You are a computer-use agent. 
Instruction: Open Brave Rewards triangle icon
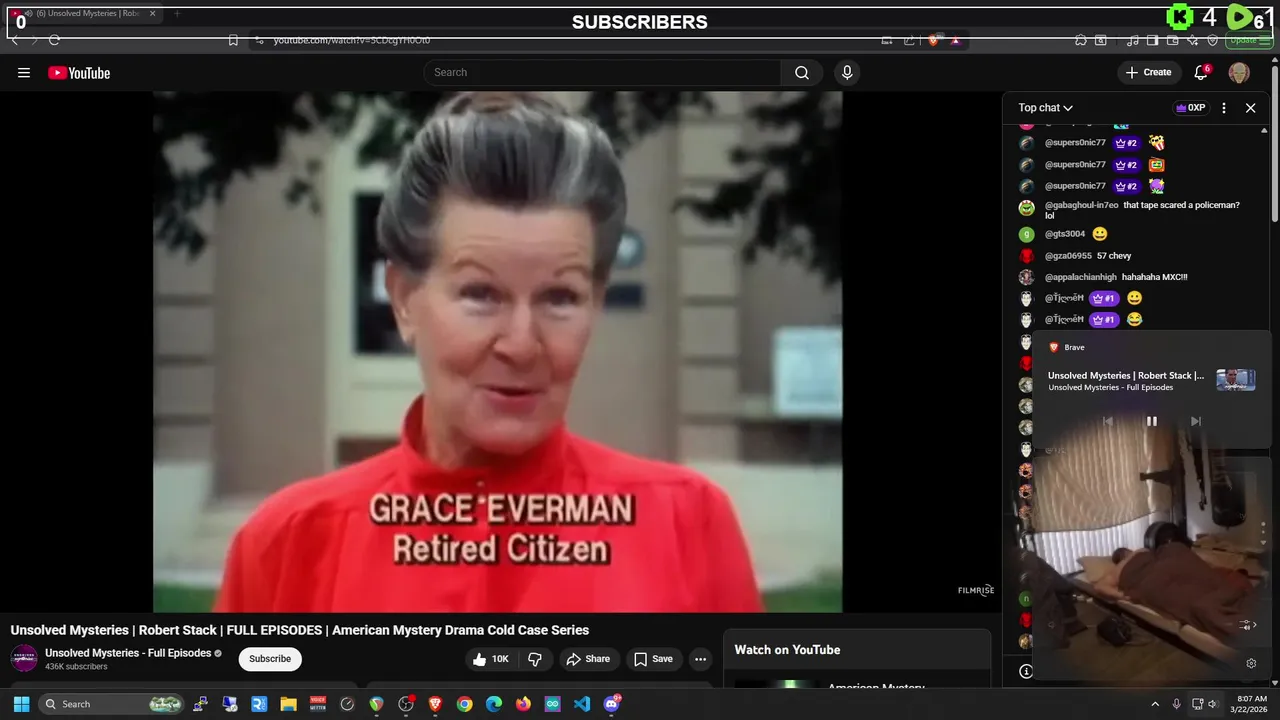(955, 40)
